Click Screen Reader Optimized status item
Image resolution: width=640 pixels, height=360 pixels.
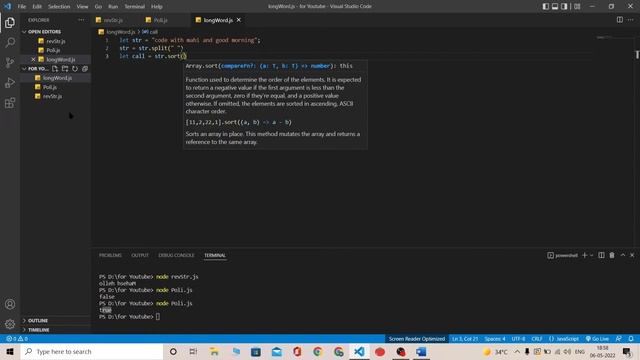coord(417,339)
